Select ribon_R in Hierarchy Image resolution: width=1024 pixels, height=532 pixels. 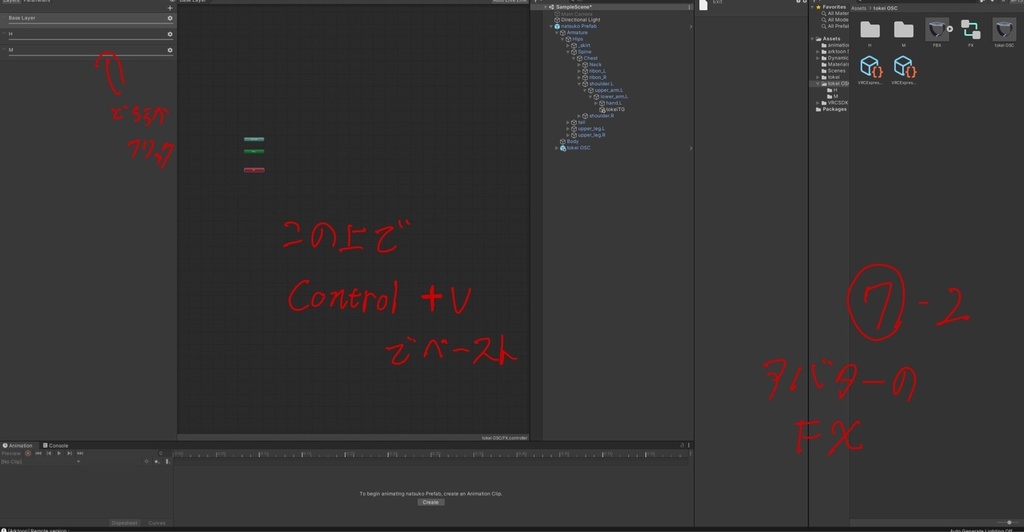(597, 78)
